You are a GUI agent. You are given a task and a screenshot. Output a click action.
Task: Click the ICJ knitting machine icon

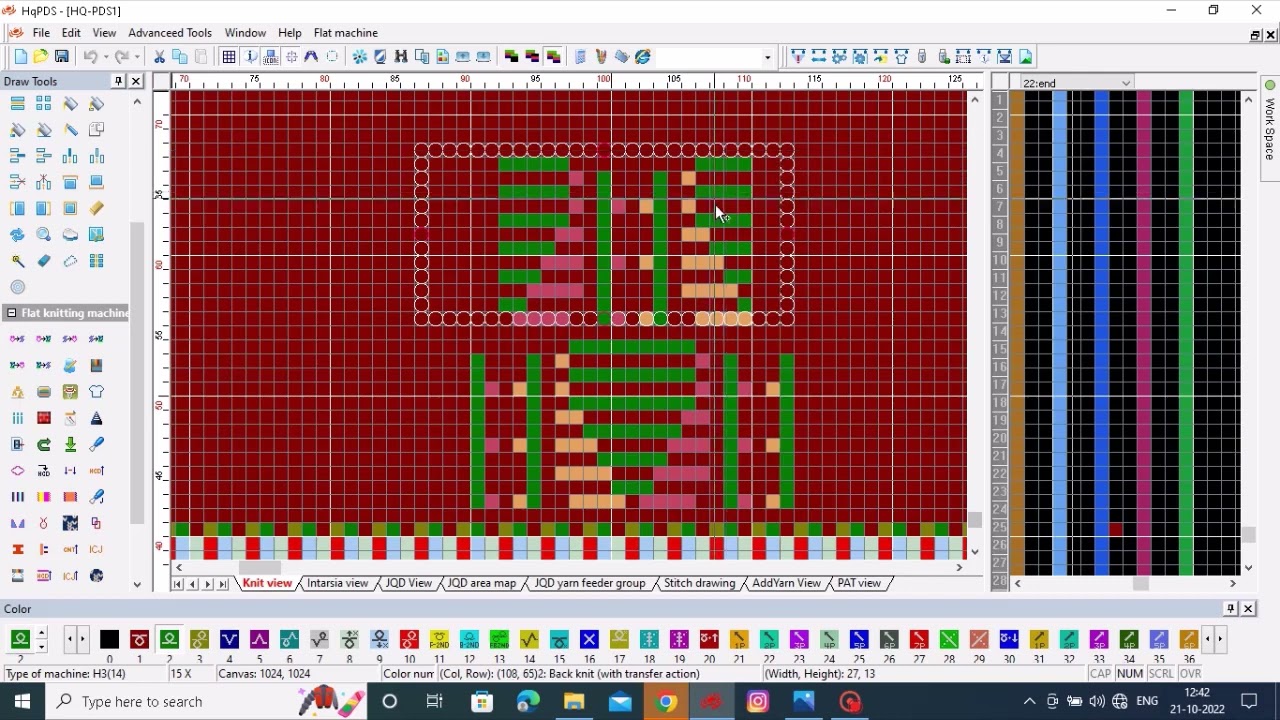(96, 549)
